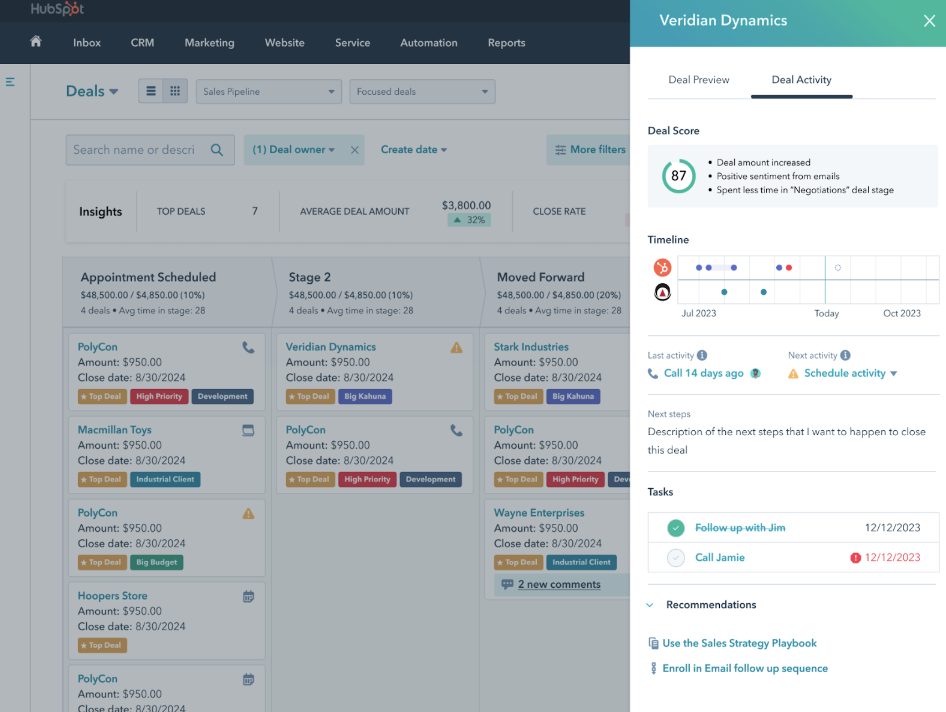Open Use the Sales Strategy Playbook link
Screen dimensions: 946x712
click(740, 643)
